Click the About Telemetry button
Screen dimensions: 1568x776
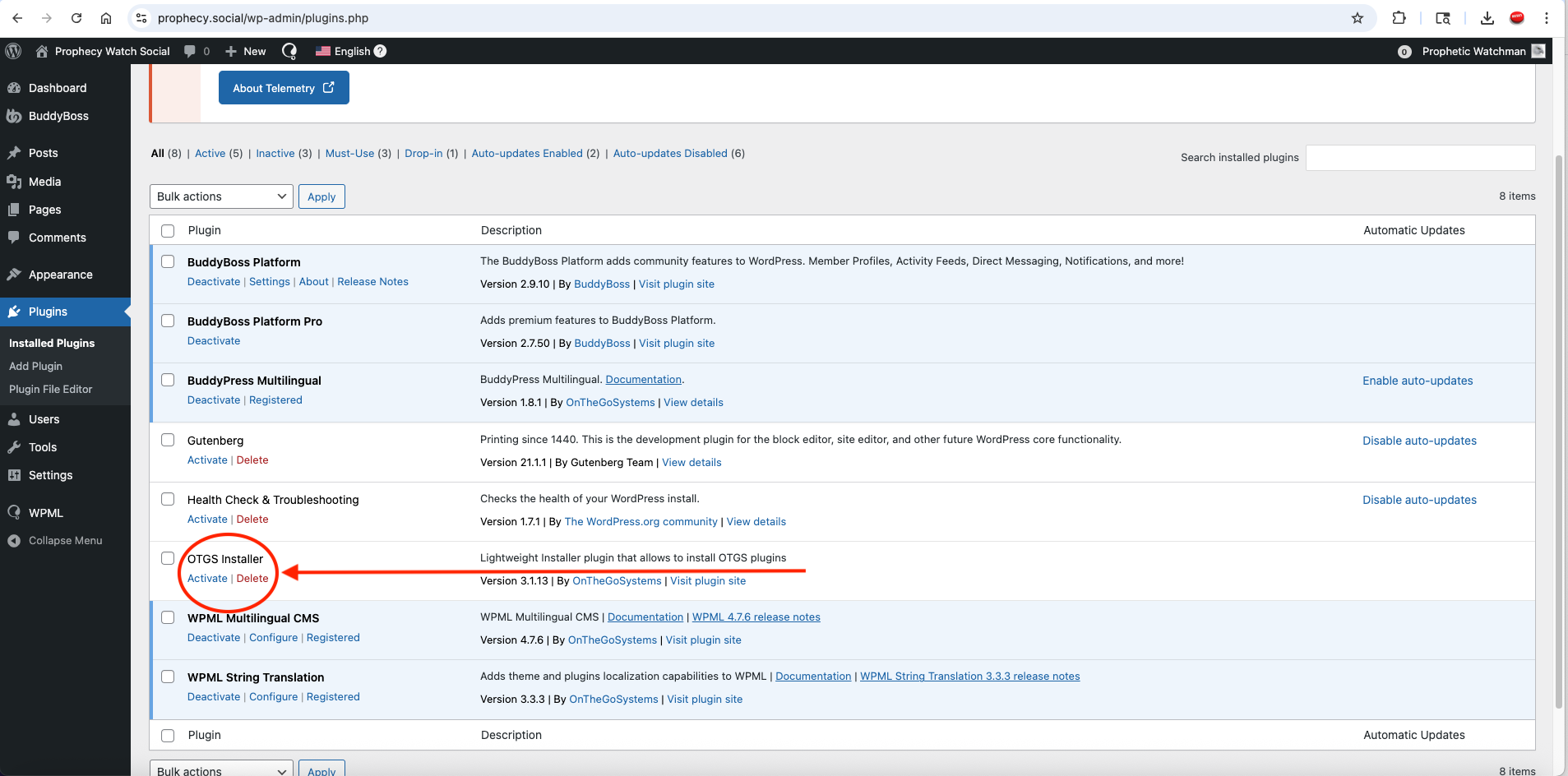pyautogui.click(x=284, y=88)
